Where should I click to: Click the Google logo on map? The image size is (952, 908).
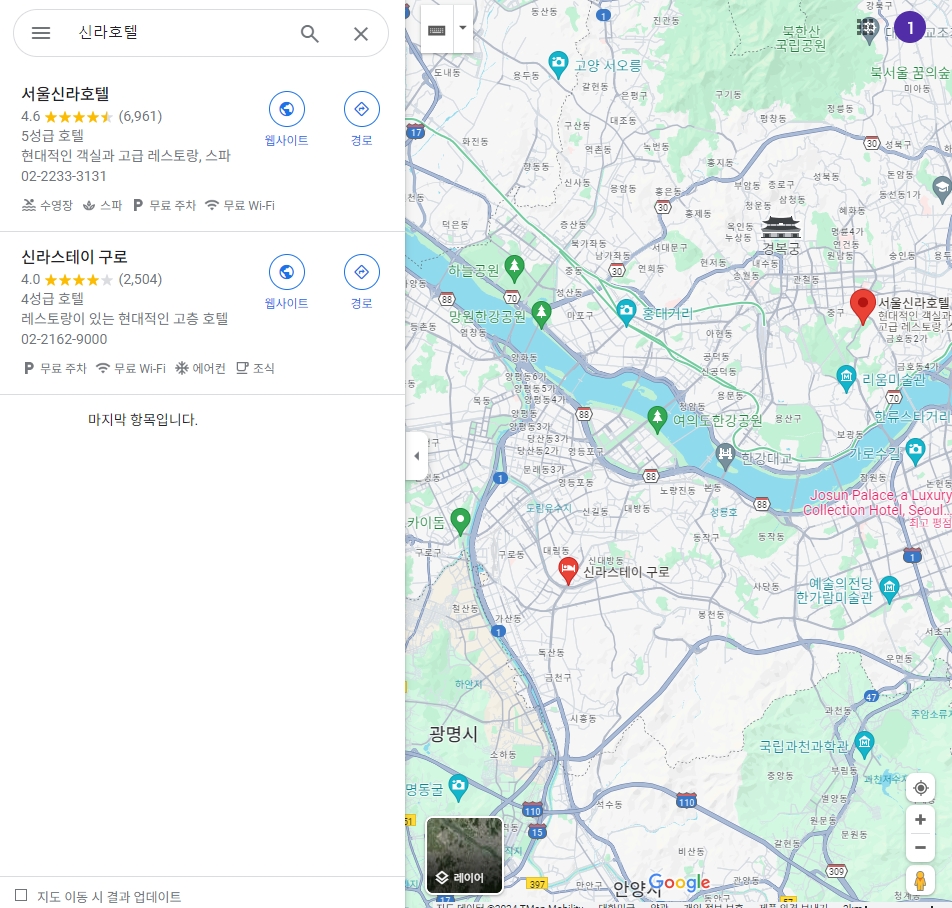coord(679,883)
